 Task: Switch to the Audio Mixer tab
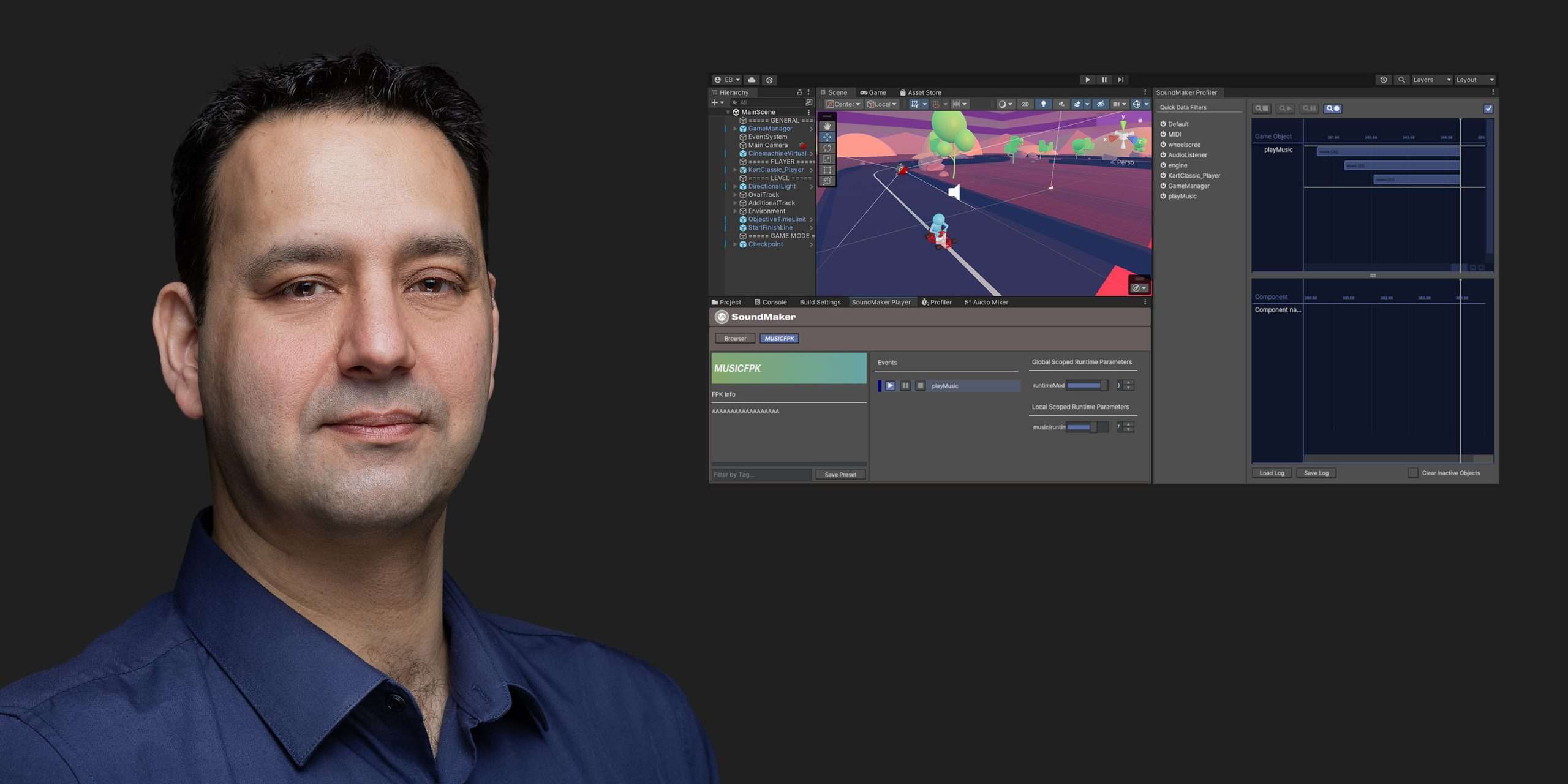coord(986,302)
